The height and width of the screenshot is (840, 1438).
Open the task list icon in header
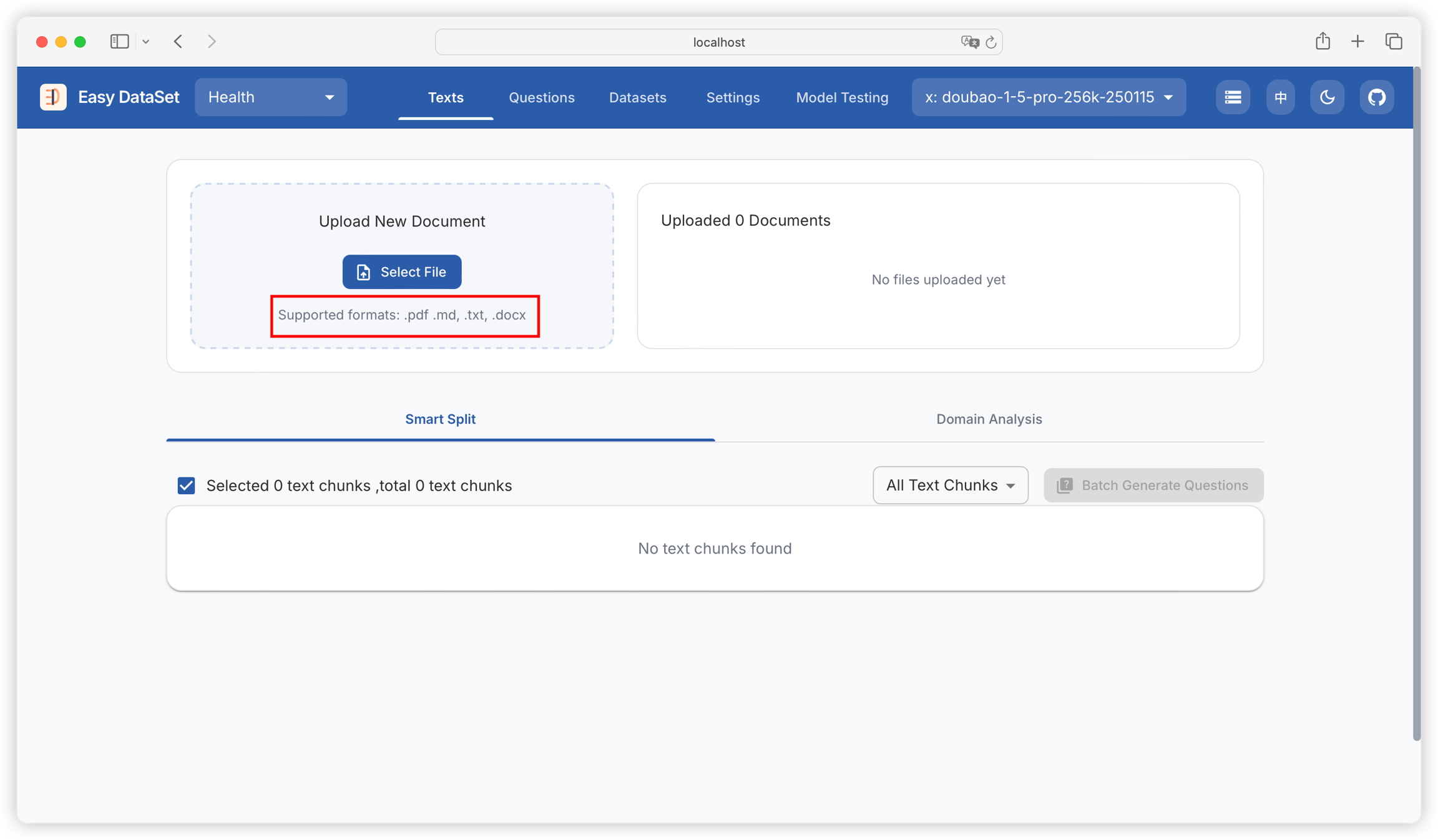[1232, 97]
